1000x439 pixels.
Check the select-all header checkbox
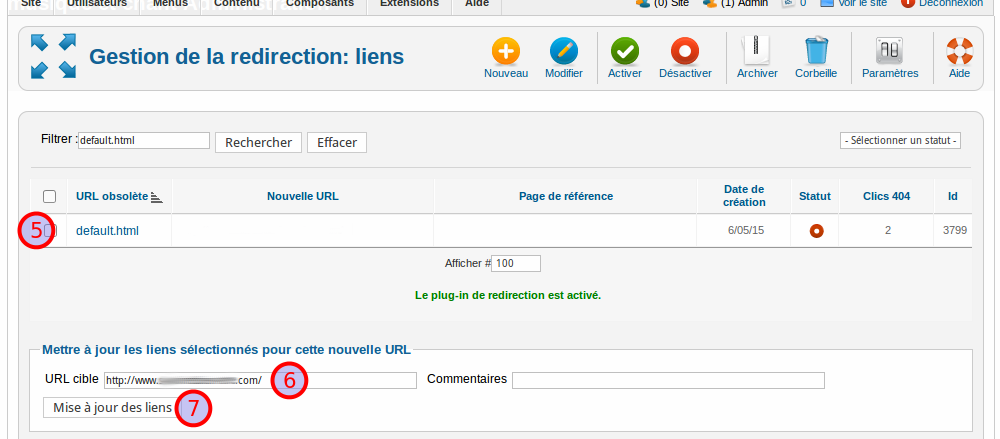coord(49,197)
